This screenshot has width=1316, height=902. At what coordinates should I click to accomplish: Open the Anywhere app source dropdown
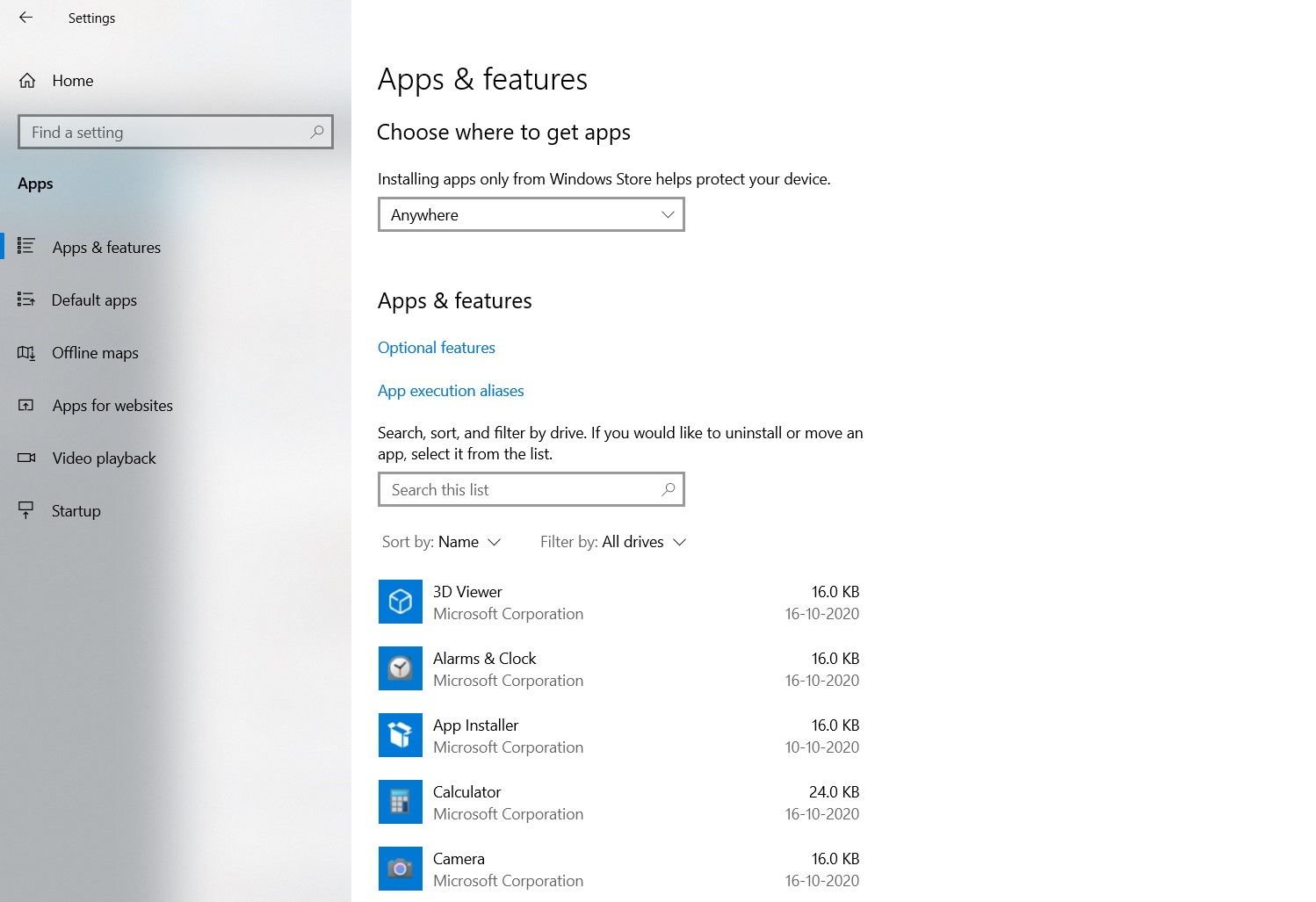(x=531, y=215)
